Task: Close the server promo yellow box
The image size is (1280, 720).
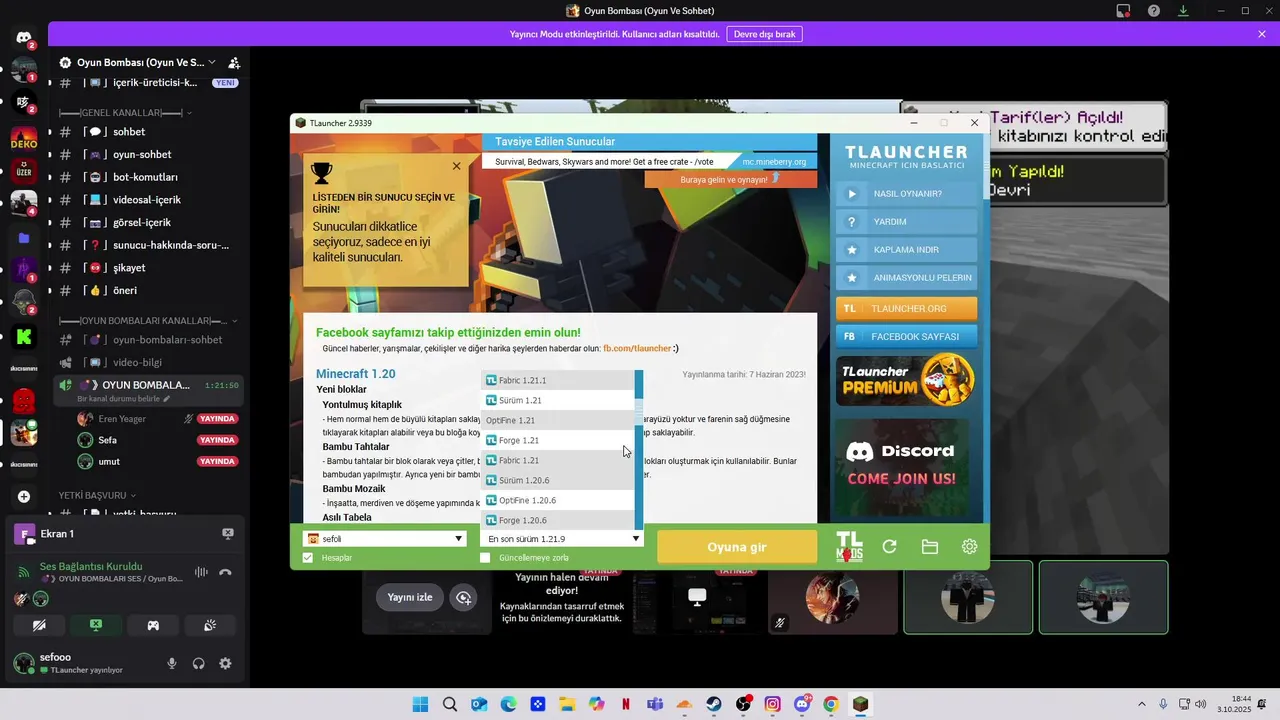Action: [456, 166]
